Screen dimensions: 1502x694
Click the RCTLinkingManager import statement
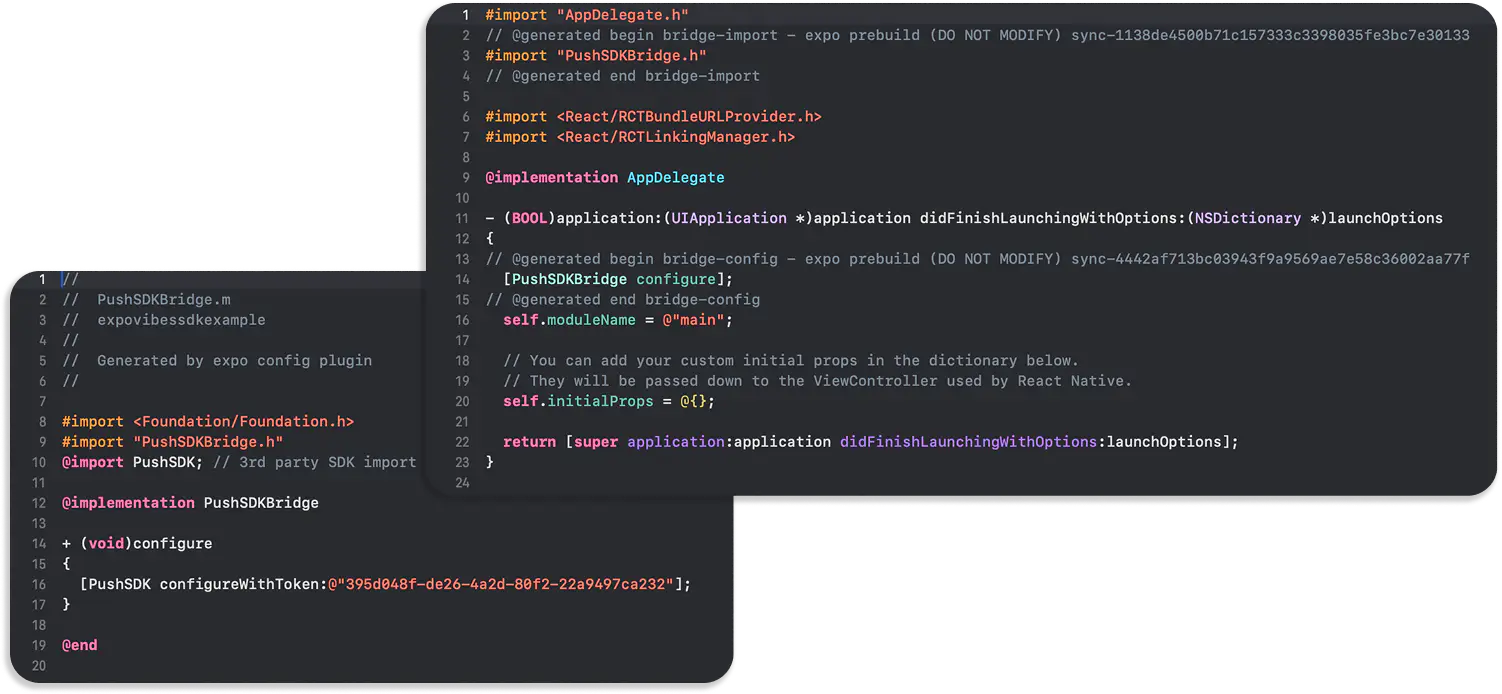(640, 136)
